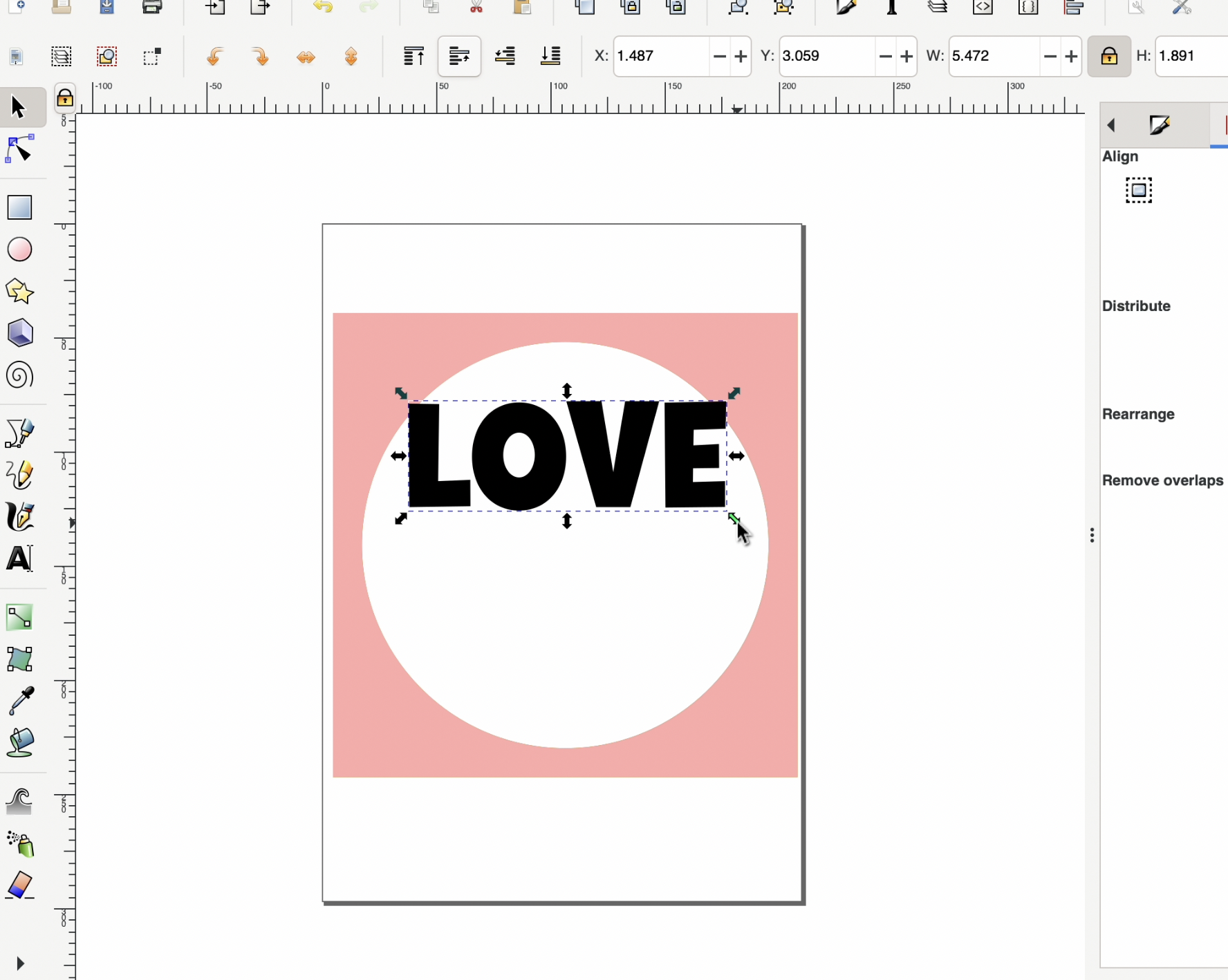Toggle width/height ratio lock
Viewport: 1228px width, 980px height.
(1109, 56)
